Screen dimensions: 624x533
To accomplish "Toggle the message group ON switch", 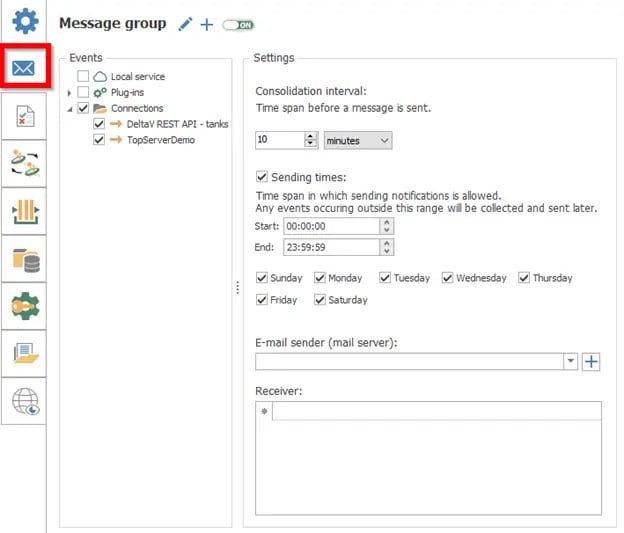I will 238,25.
